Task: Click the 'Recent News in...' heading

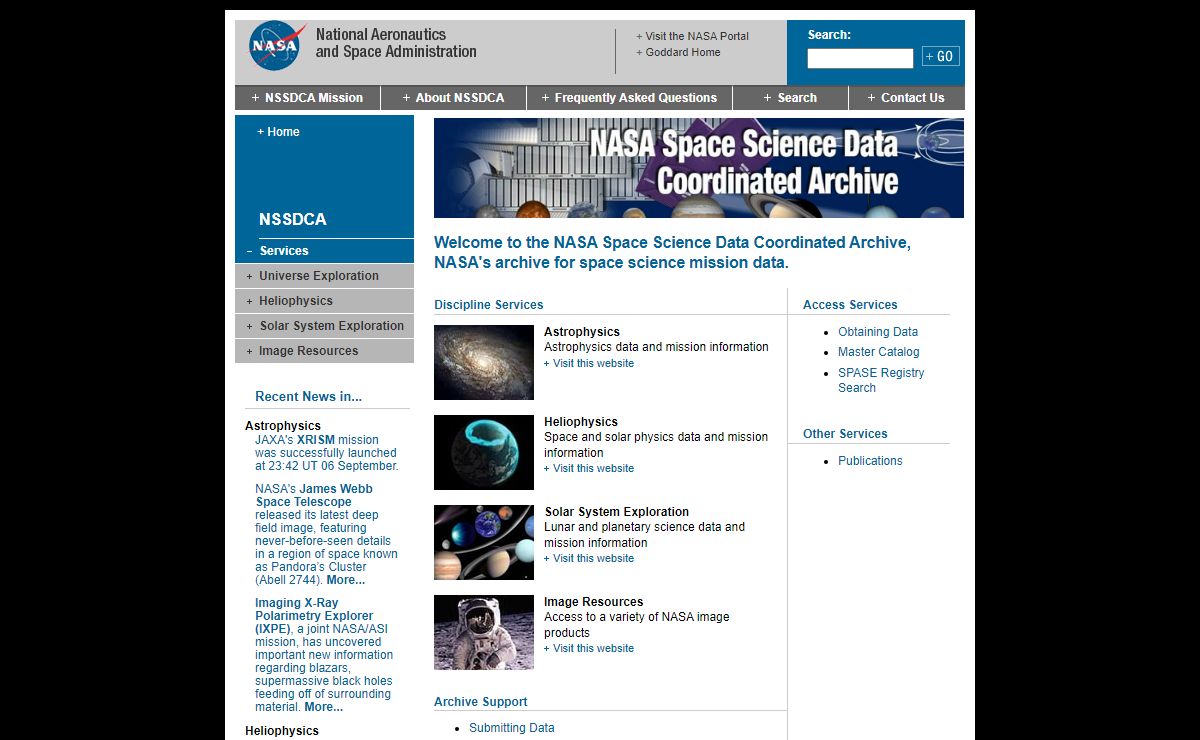Action: point(309,397)
